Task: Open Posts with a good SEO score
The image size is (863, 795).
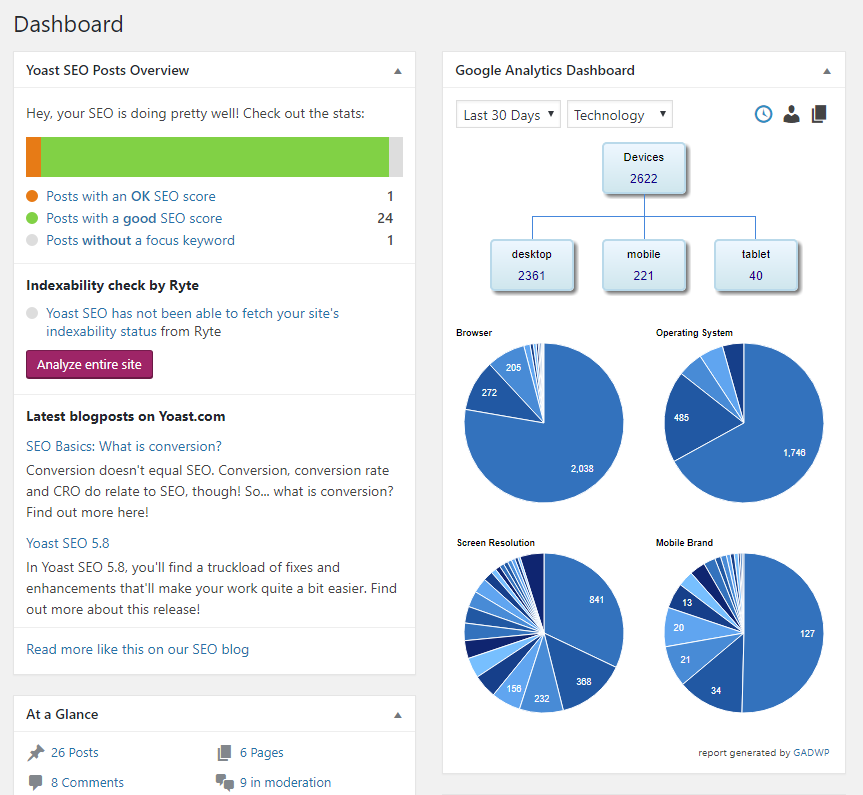Action: [x=134, y=218]
